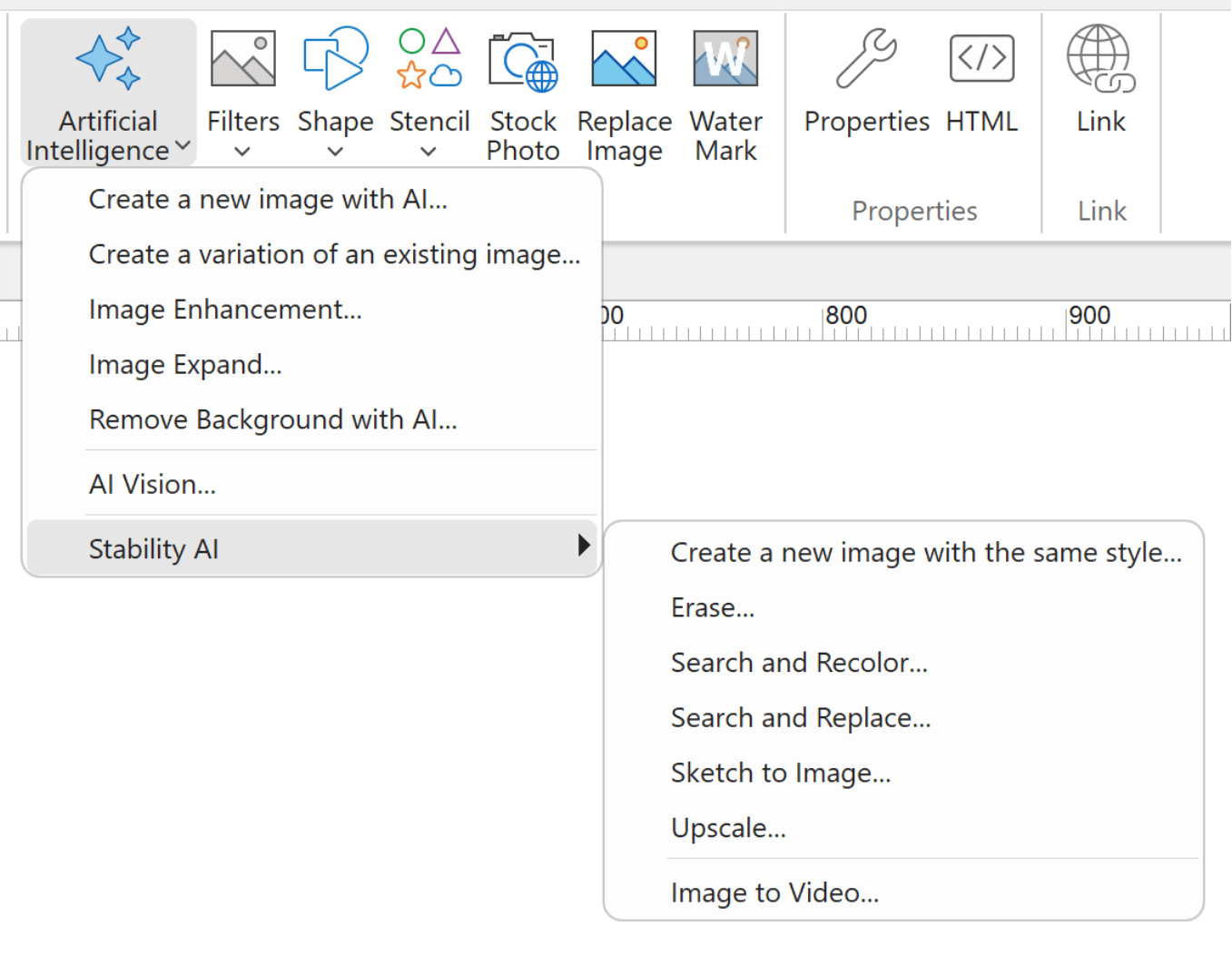Click the 800 mark on ruler
The image size is (1232, 956).
click(846, 316)
